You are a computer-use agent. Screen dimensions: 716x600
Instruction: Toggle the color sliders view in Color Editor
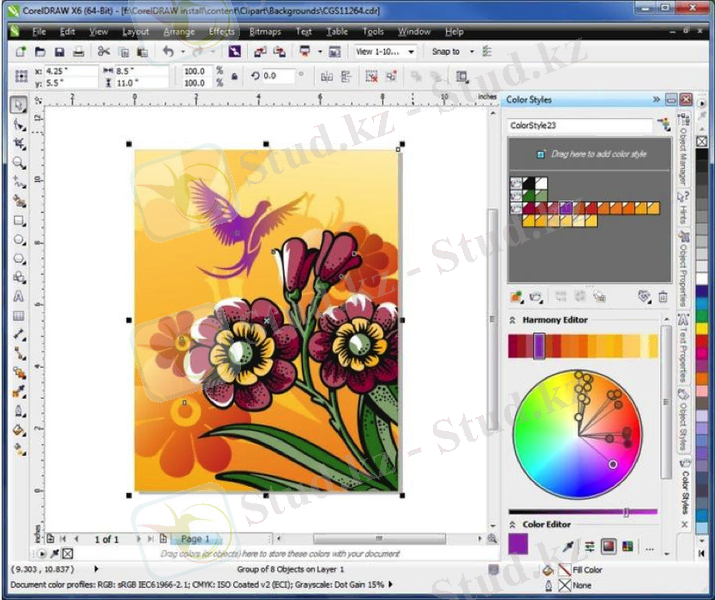click(x=590, y=546)
